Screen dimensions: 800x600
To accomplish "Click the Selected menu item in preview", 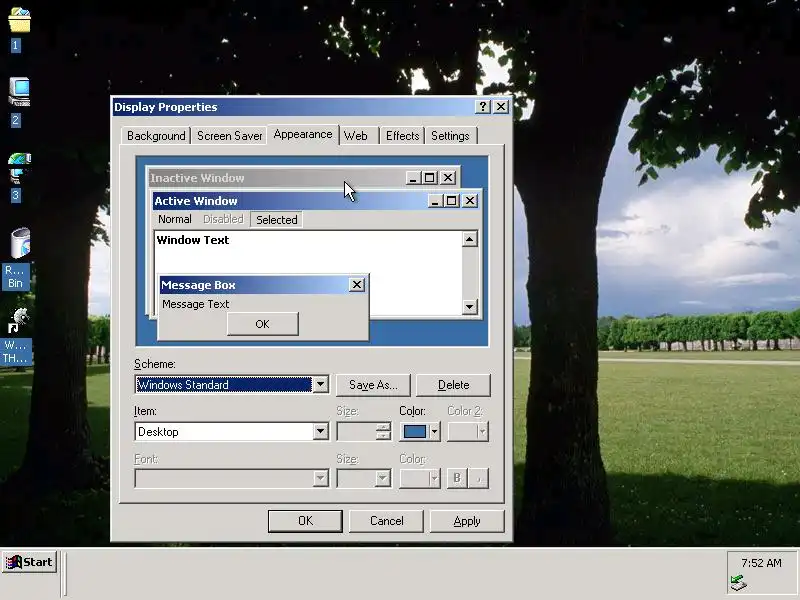I will [277, 219].
